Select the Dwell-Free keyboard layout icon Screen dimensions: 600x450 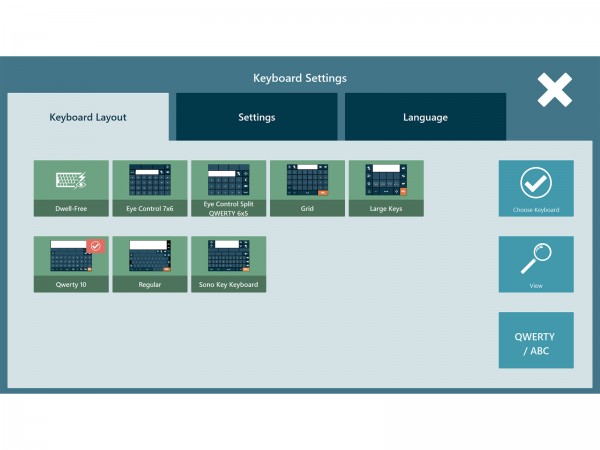point(71,181)
